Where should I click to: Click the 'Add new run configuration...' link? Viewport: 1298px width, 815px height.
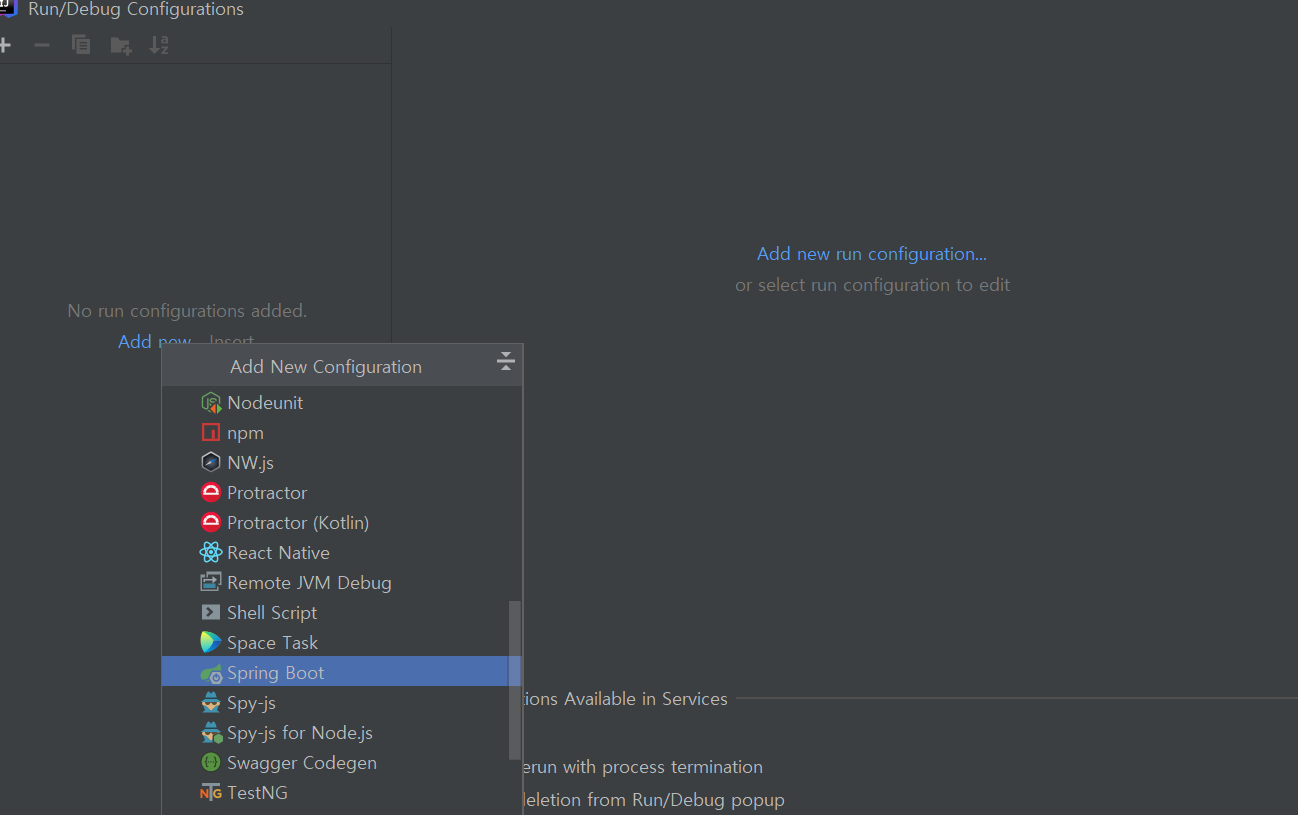tap(872, 254)
